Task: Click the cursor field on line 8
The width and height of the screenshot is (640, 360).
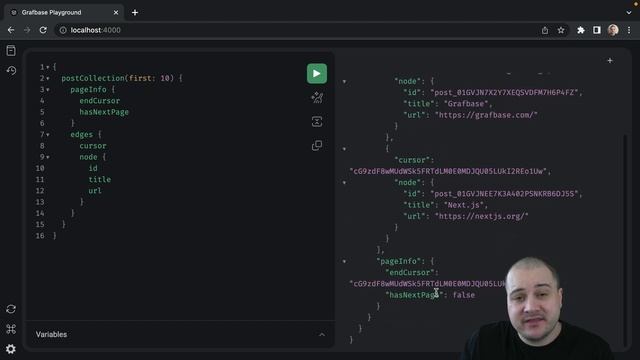Action: pos(93,146)
